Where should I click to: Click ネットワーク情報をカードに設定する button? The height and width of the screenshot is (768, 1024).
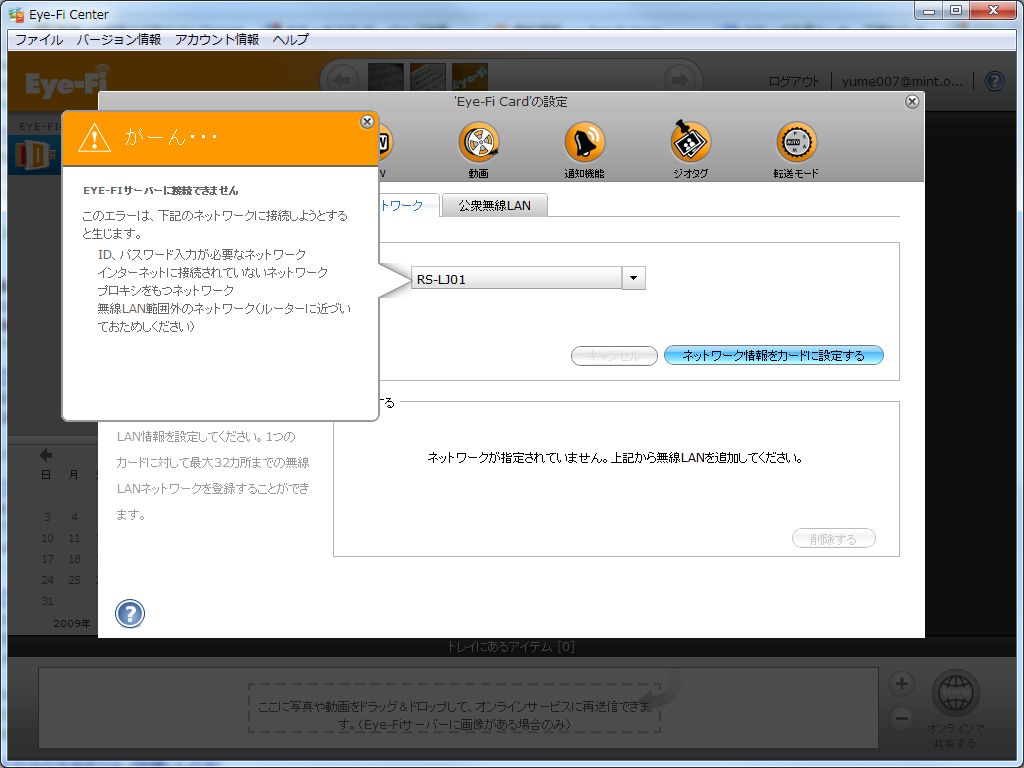774,356
